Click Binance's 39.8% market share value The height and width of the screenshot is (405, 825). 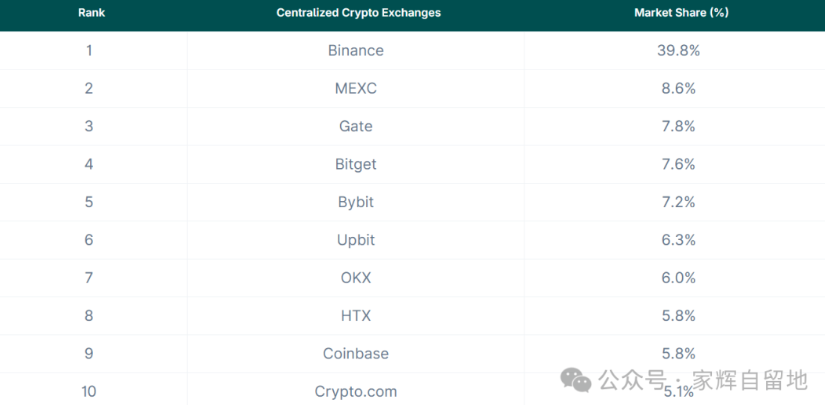tap(678, 50)
